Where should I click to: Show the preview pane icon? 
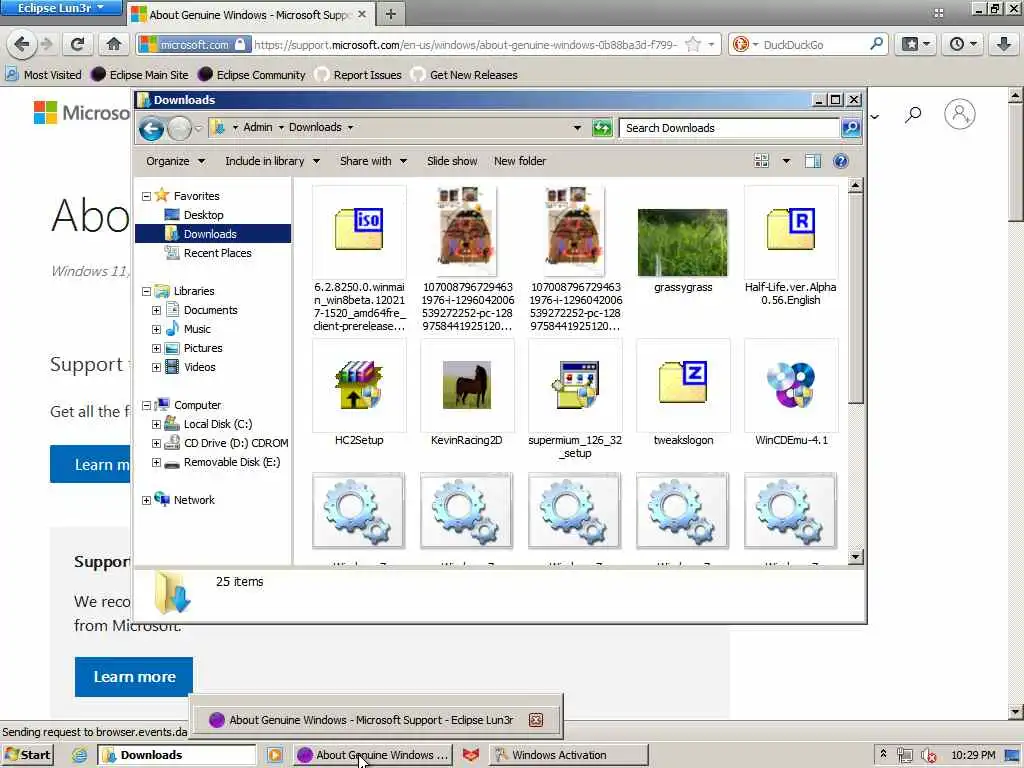(813, 161)
